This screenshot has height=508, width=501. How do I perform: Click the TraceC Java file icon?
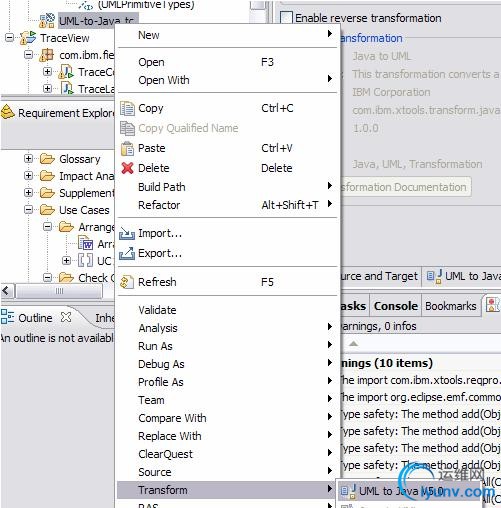66,72
